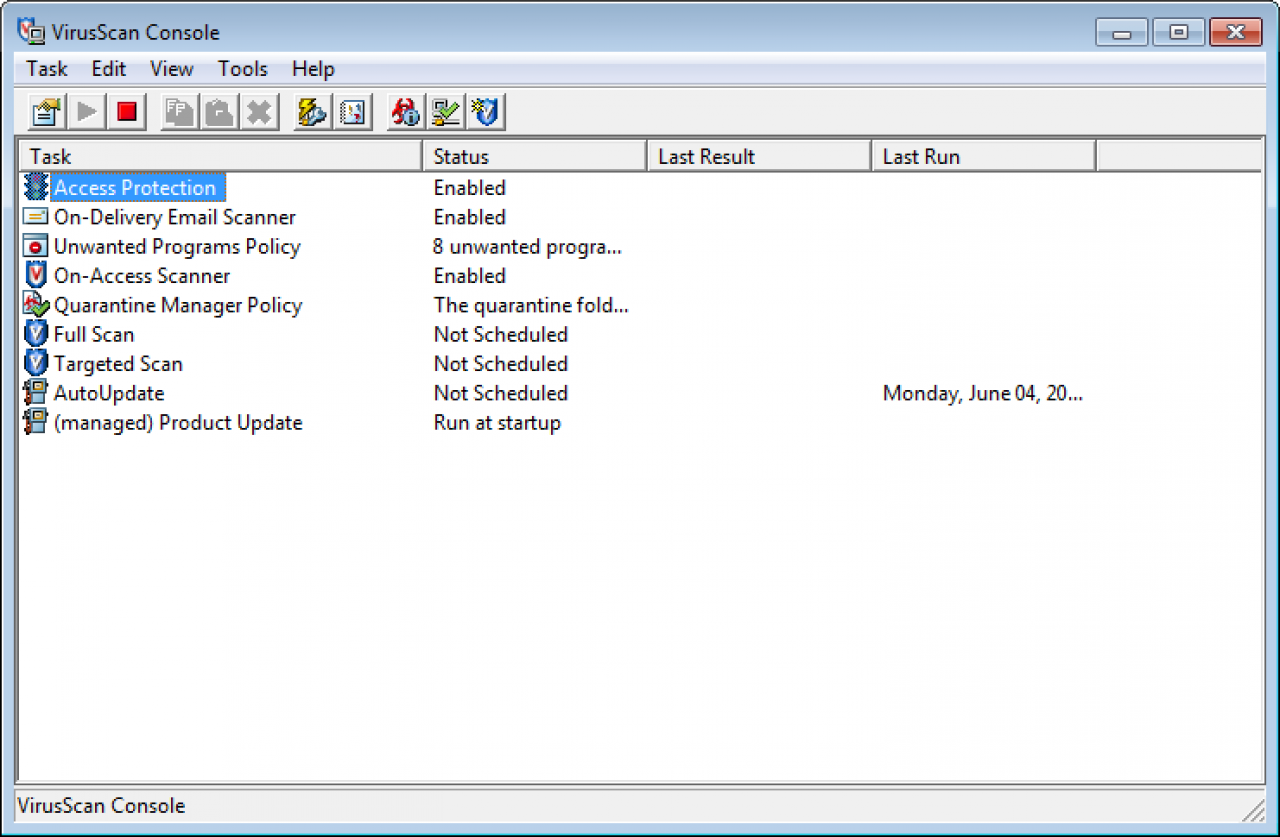Viewport: 1280px width, 837px height.
Task: Maximize the VirusScan Console window
Action: (1179, 32)
